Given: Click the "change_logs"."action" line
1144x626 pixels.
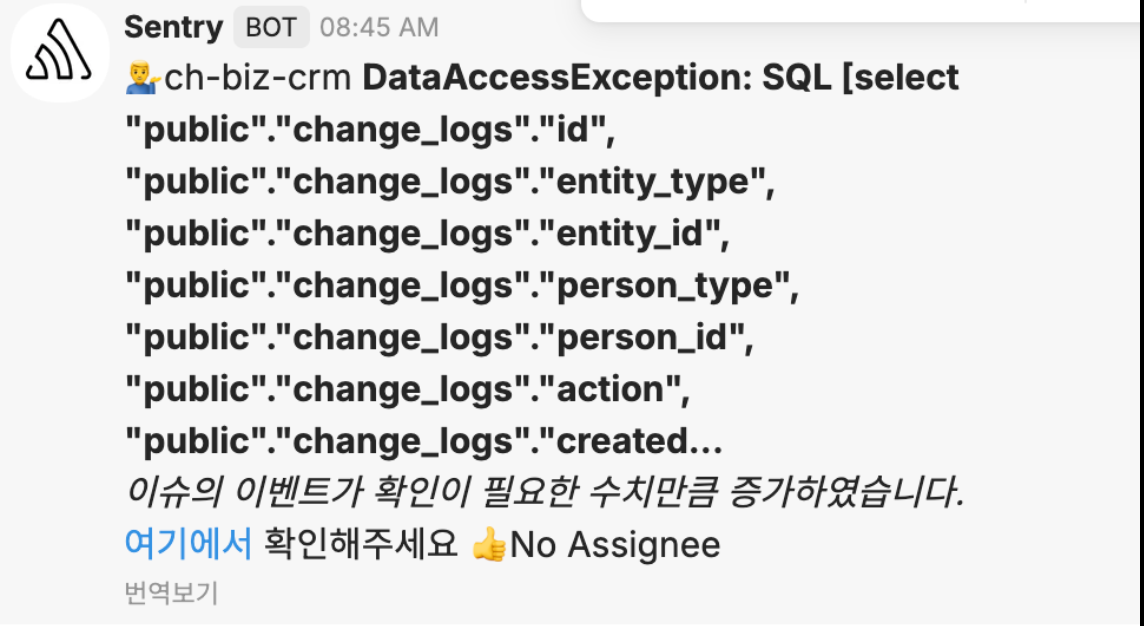Looking at the screenshot, I should (408, 390).
